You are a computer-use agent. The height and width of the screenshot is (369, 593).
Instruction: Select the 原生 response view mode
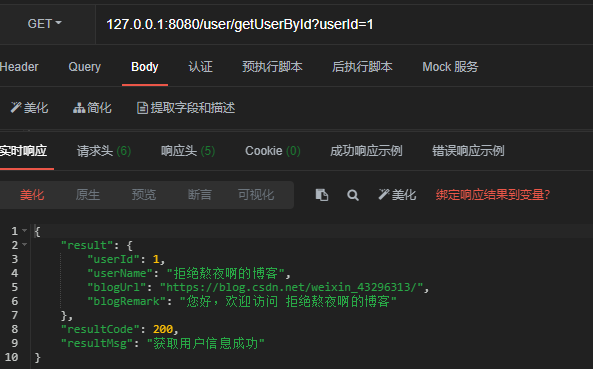pyautogui.click(x=88, y=195)
